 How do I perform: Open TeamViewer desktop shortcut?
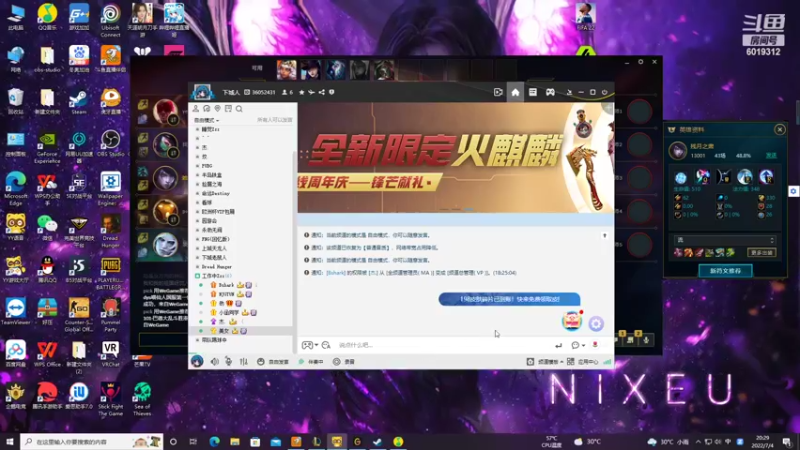click(x=15, y=311)
